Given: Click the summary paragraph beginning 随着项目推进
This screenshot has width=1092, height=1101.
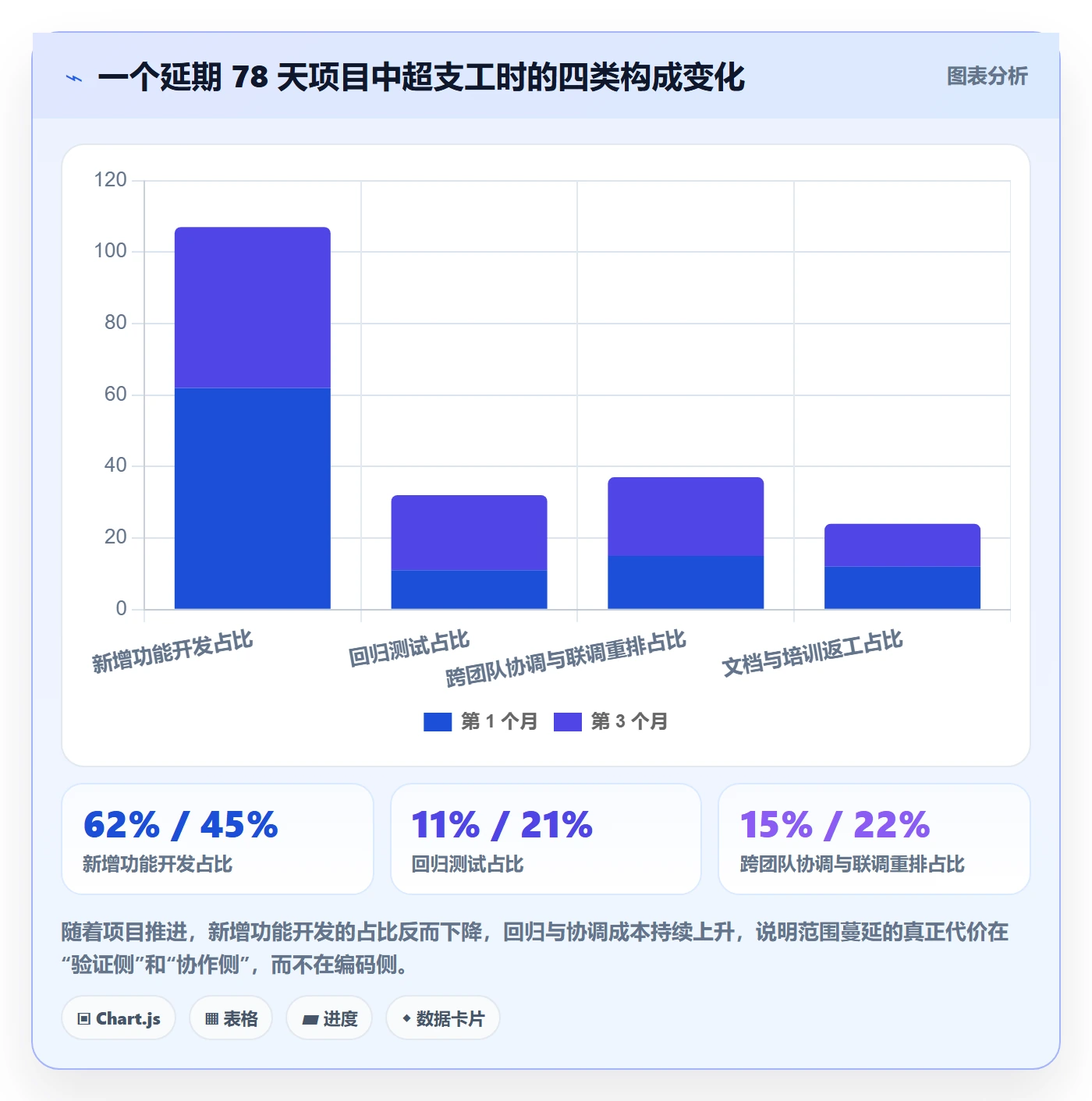Looking at the screenshot, I should [x=535, y=948].
